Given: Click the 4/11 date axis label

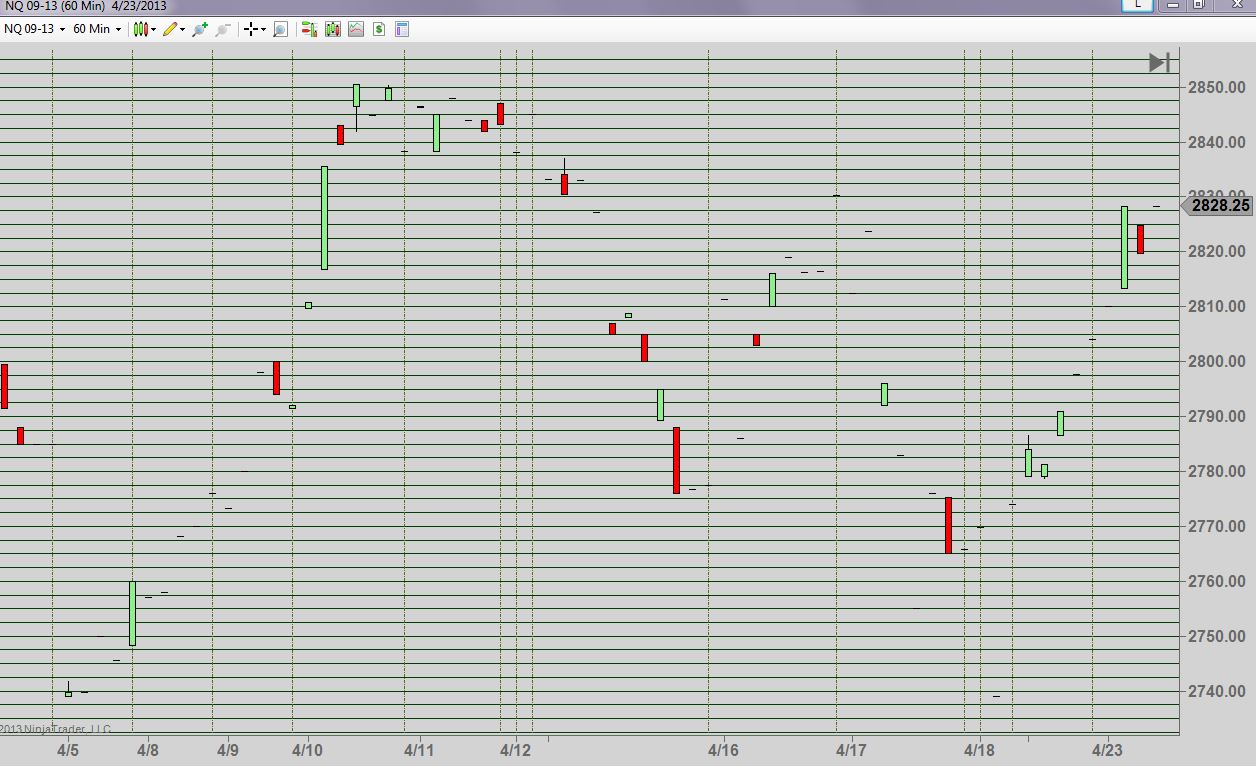Looking at the screenshot, I should pyautogui.click(x=420, y=750).
